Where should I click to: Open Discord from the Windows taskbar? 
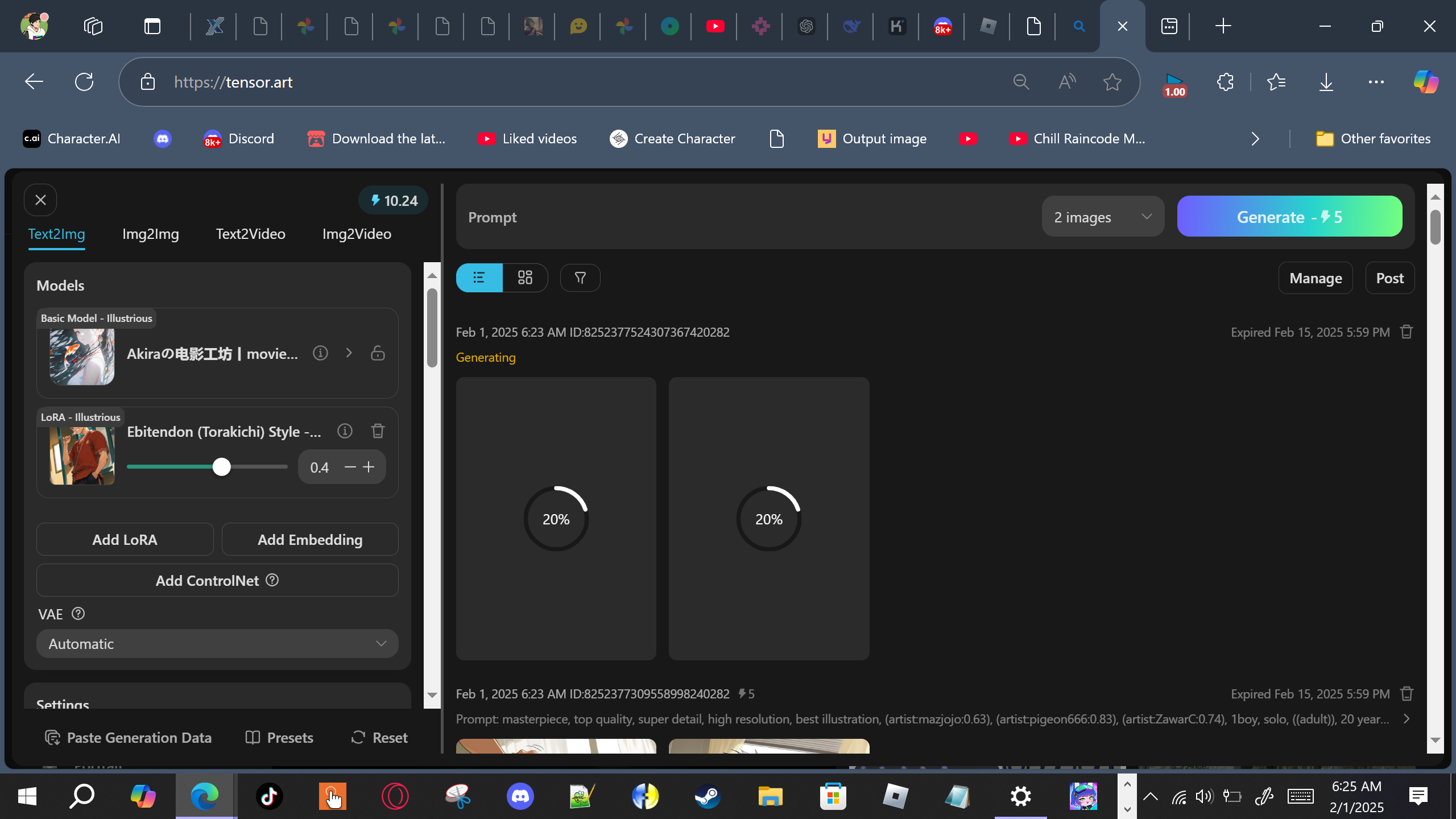[x=520, y=796]
